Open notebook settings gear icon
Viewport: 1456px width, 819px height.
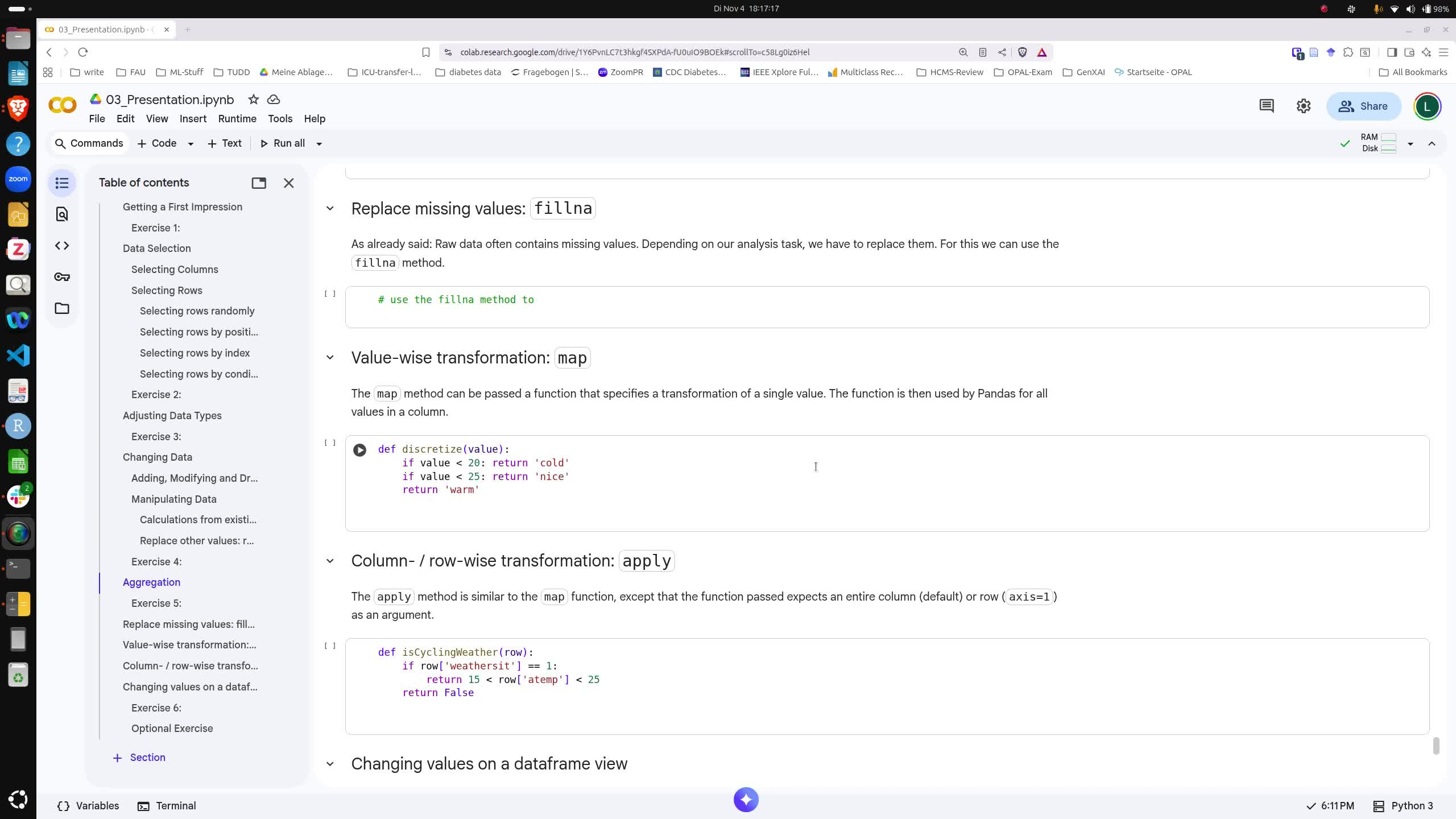click(1304, 106)
